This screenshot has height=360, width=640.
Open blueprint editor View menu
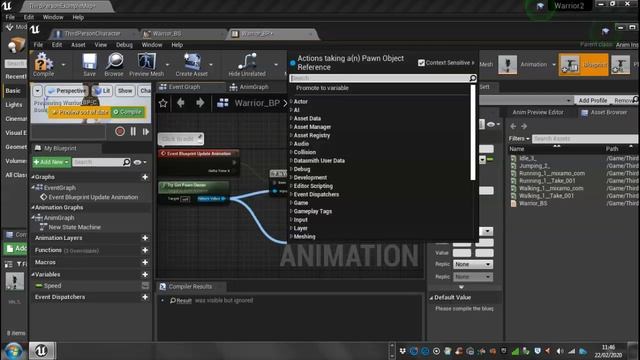tap(100, 45)
